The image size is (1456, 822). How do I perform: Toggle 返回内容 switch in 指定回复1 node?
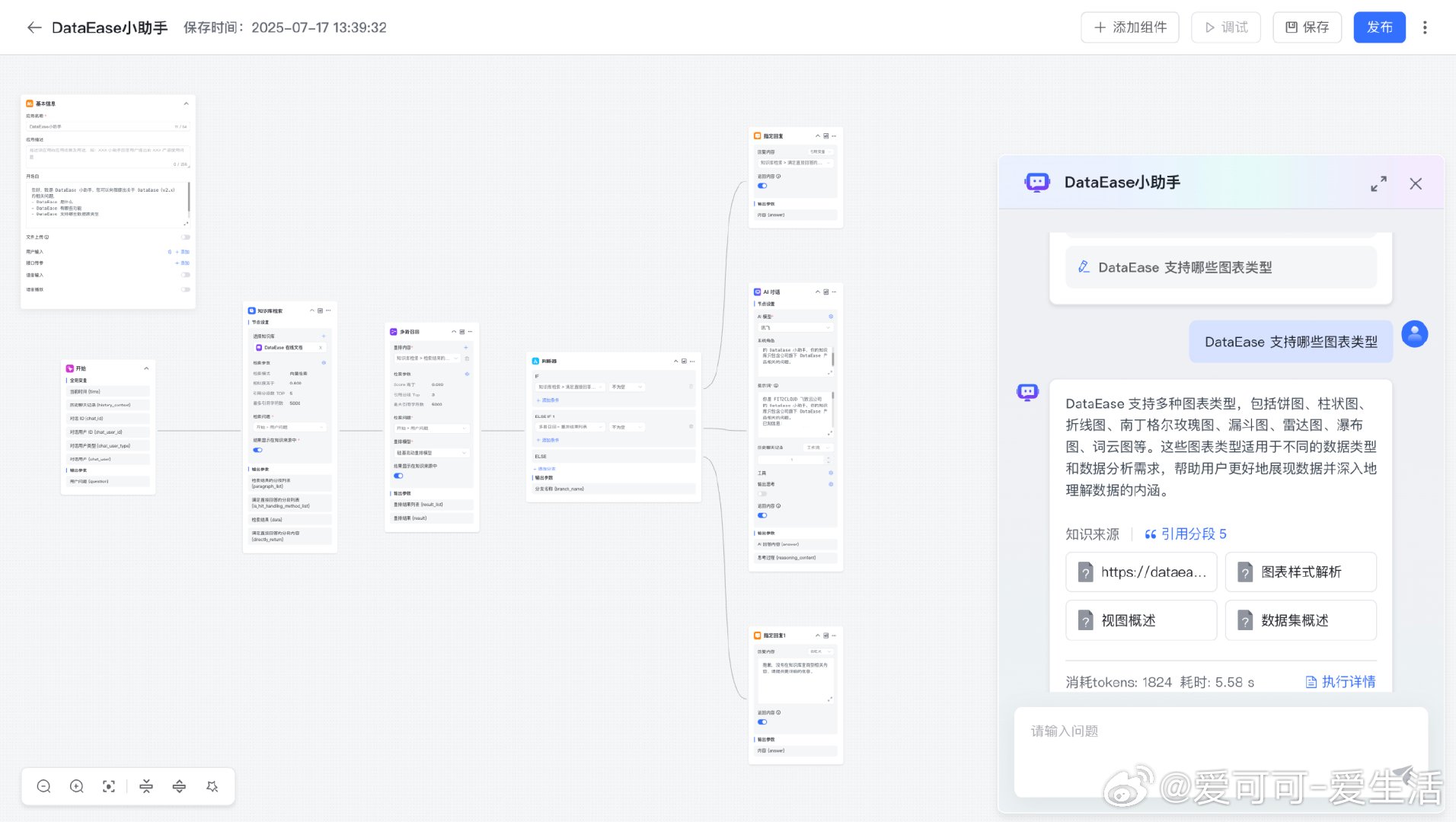[762, 722]
